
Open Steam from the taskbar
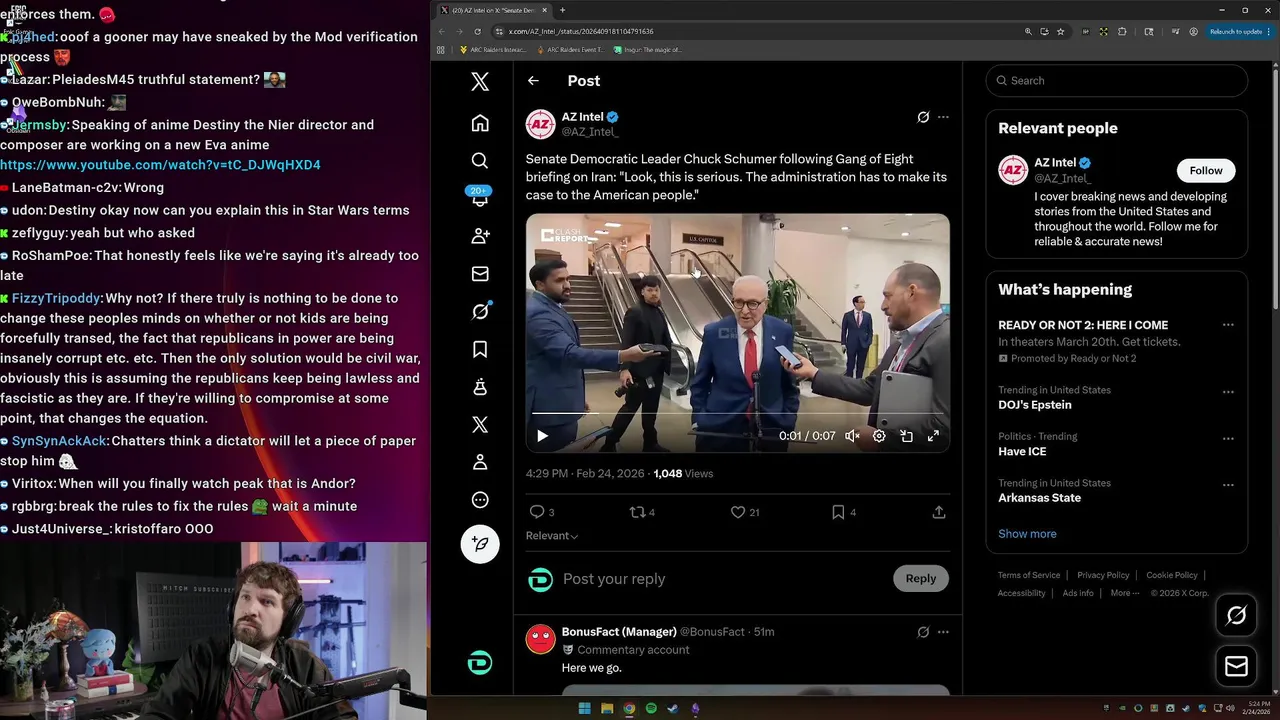(x=673, y=709)
